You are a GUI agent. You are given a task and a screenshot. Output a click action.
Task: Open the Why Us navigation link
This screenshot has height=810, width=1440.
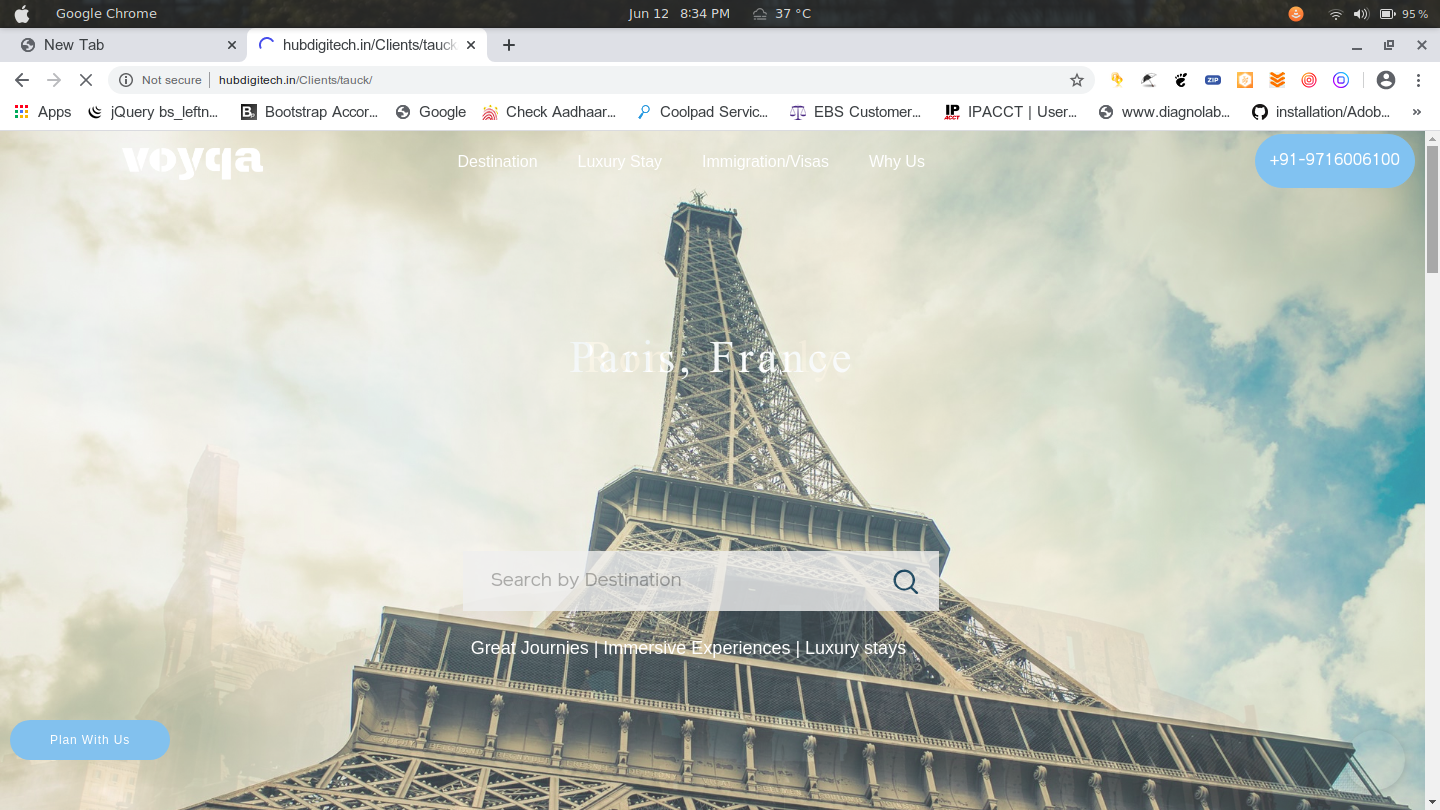(896, 161)
